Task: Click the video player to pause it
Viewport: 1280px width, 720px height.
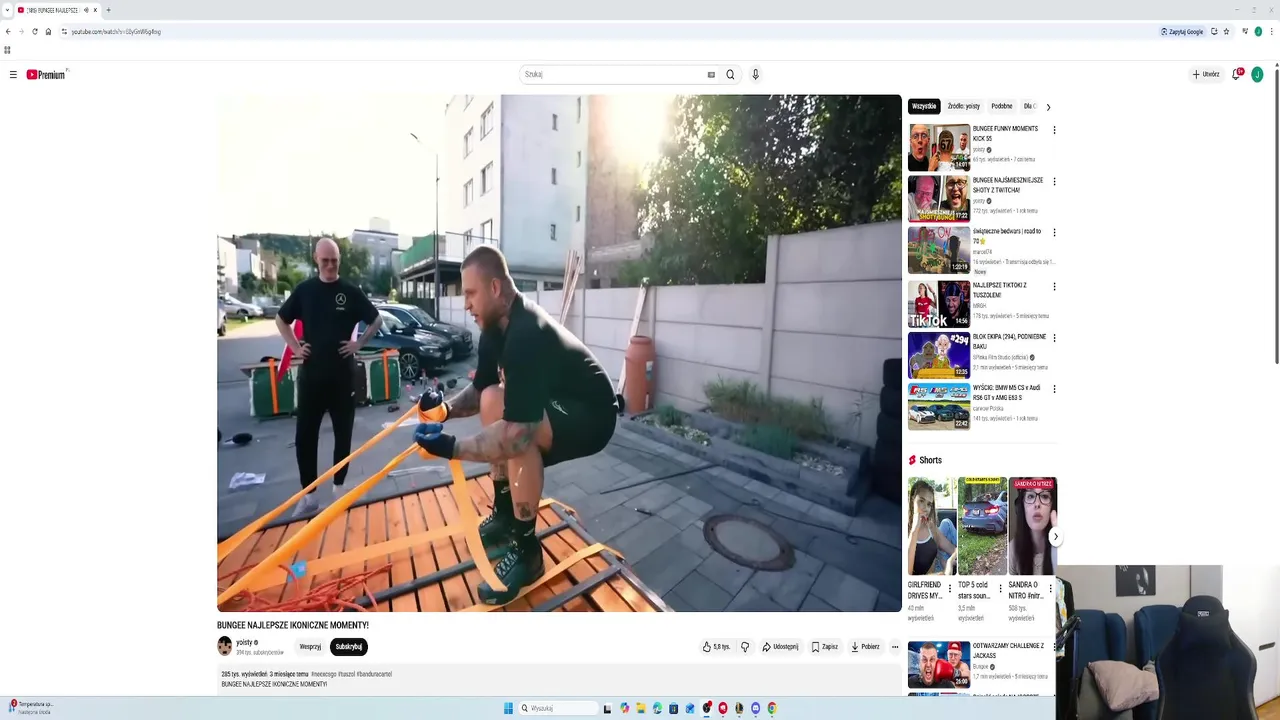Action: [x=559, y=353]
